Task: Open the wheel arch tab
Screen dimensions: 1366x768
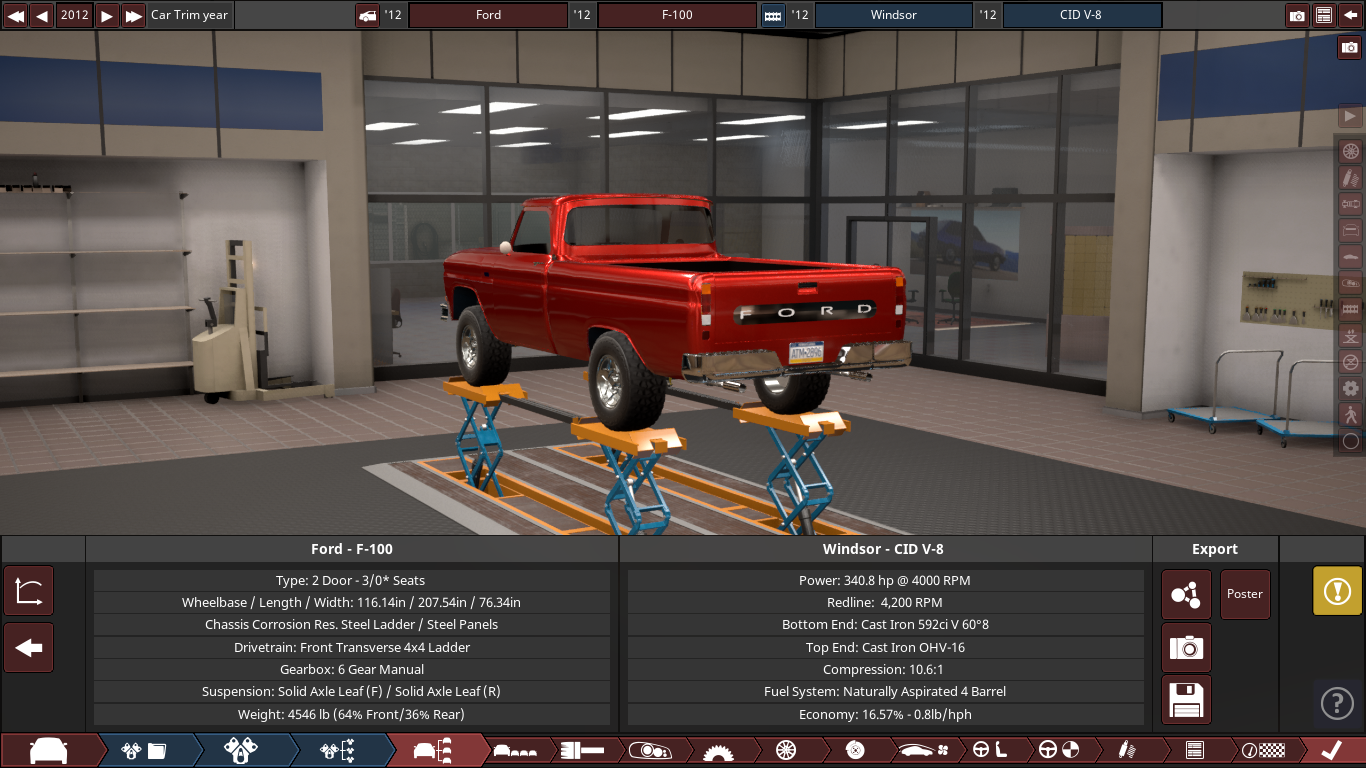Action: tap(718, 751)
